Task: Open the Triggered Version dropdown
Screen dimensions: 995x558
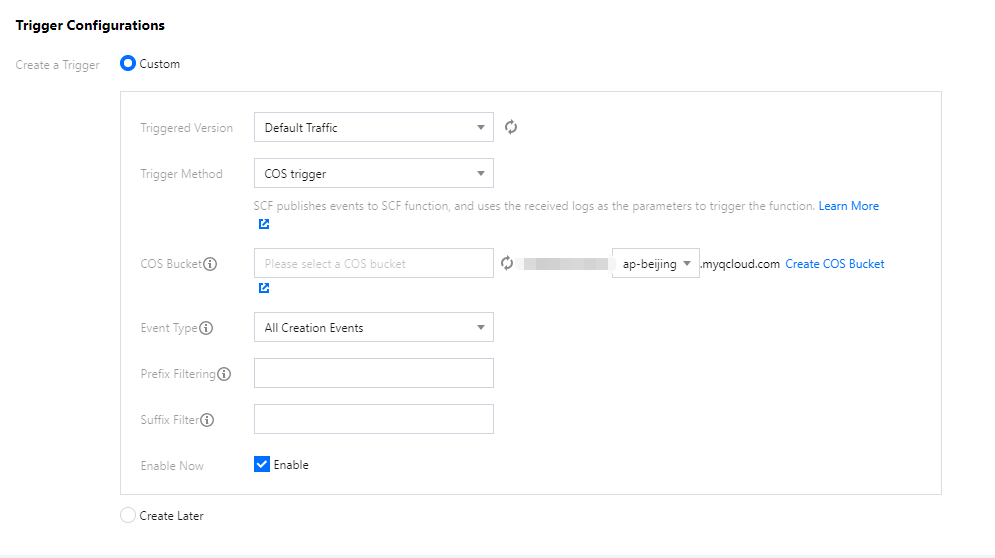Action: [x=373, y=128]
